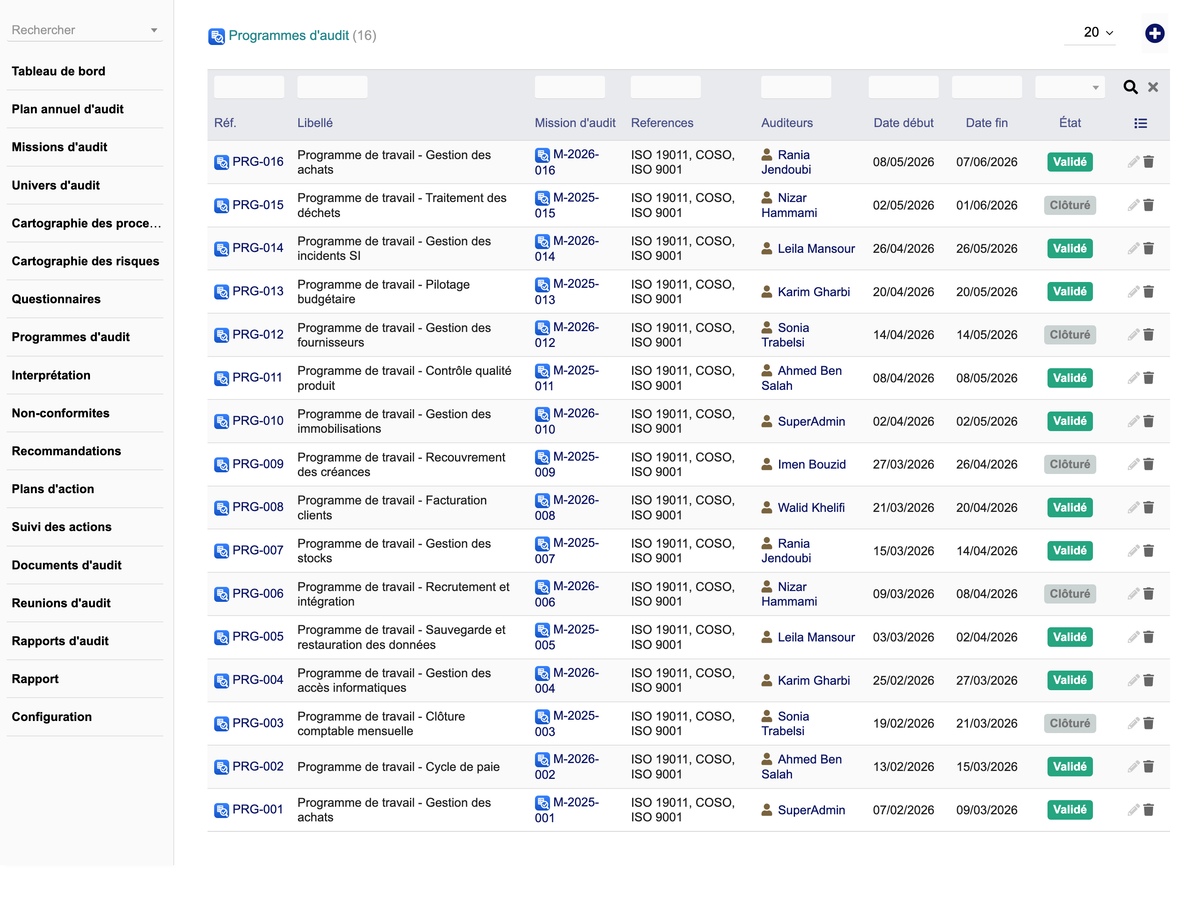Click the trash icon for PRG-012
The height and width of the screenshot is (898, 1200).
tap(1149, 335)
